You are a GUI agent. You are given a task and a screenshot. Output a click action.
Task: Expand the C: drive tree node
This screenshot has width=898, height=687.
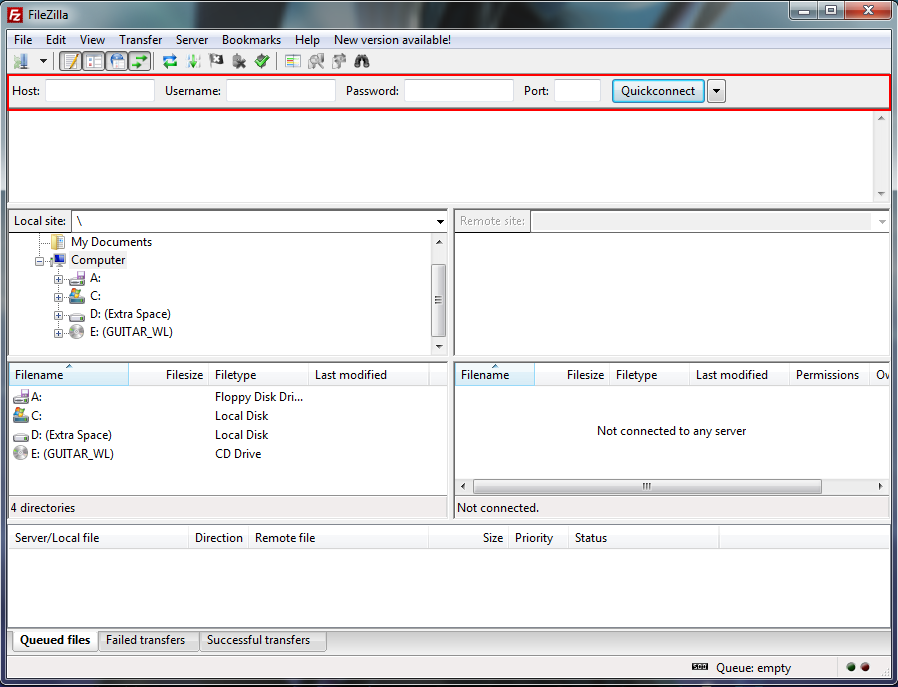click(58, 297)
